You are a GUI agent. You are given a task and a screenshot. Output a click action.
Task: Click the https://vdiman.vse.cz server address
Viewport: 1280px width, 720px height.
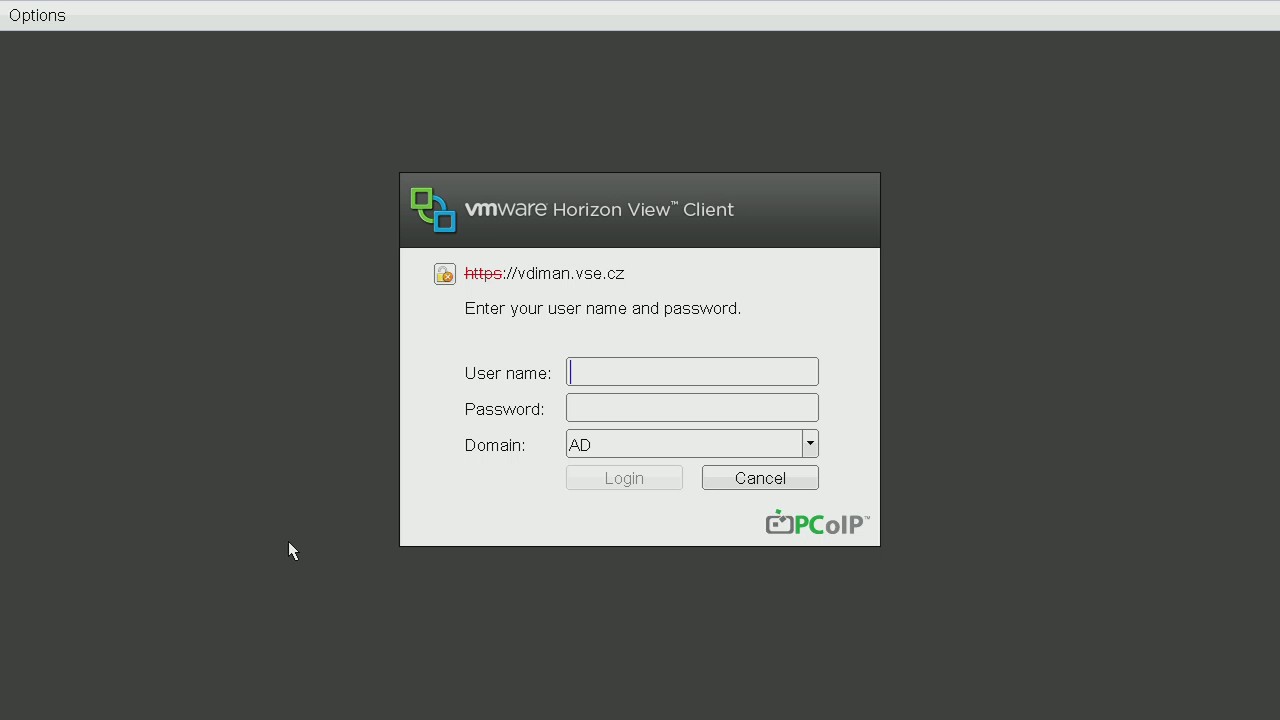pos(545,273)
